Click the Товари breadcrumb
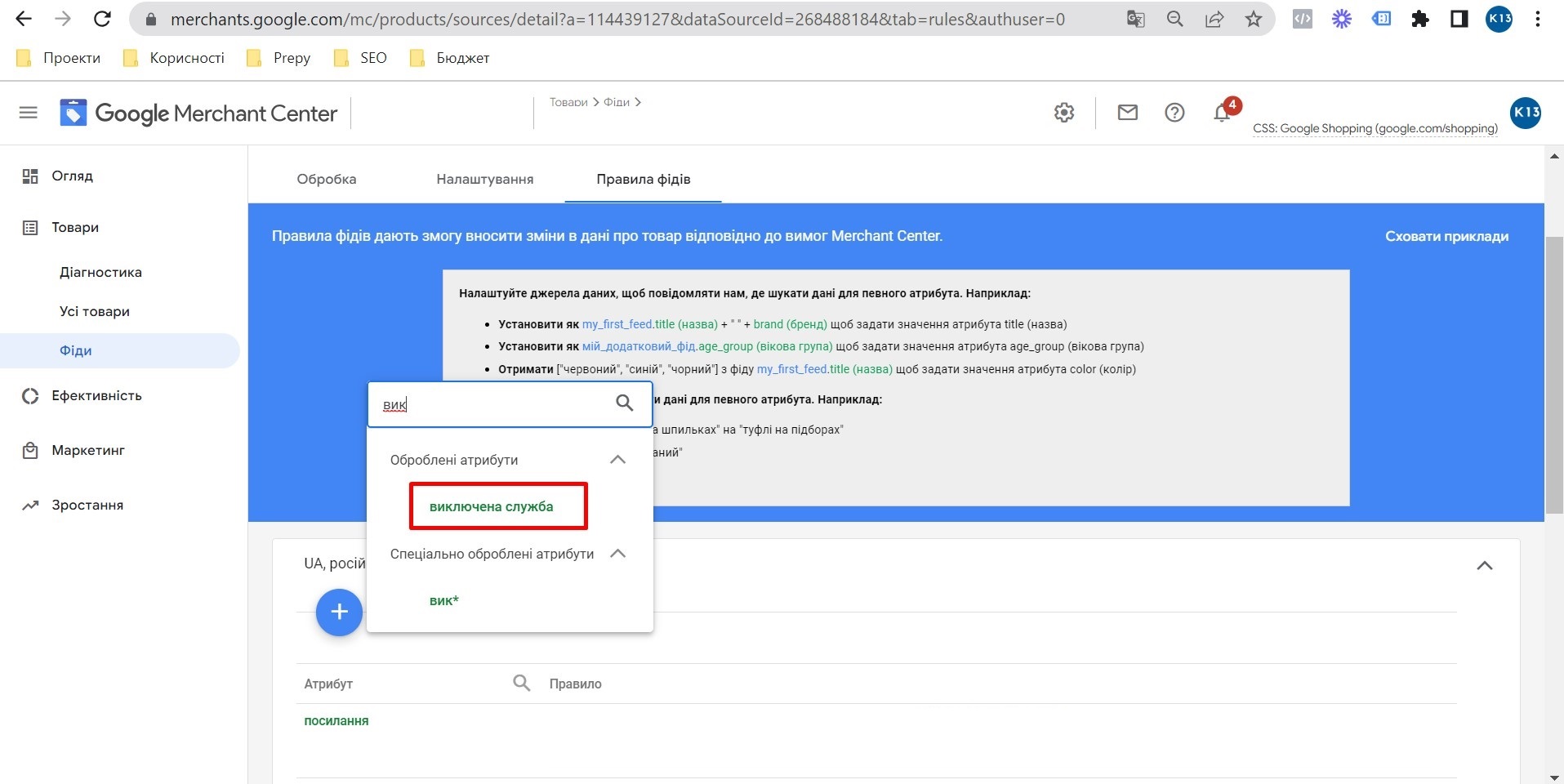This screenshot has height=784, width=1564. [x=568, y=102]
